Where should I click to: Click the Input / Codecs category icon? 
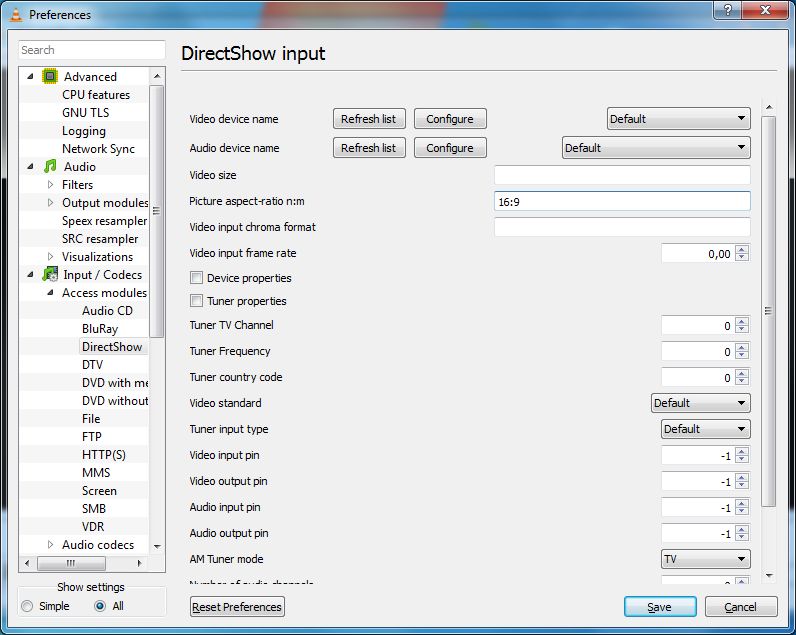pos(50,275)
